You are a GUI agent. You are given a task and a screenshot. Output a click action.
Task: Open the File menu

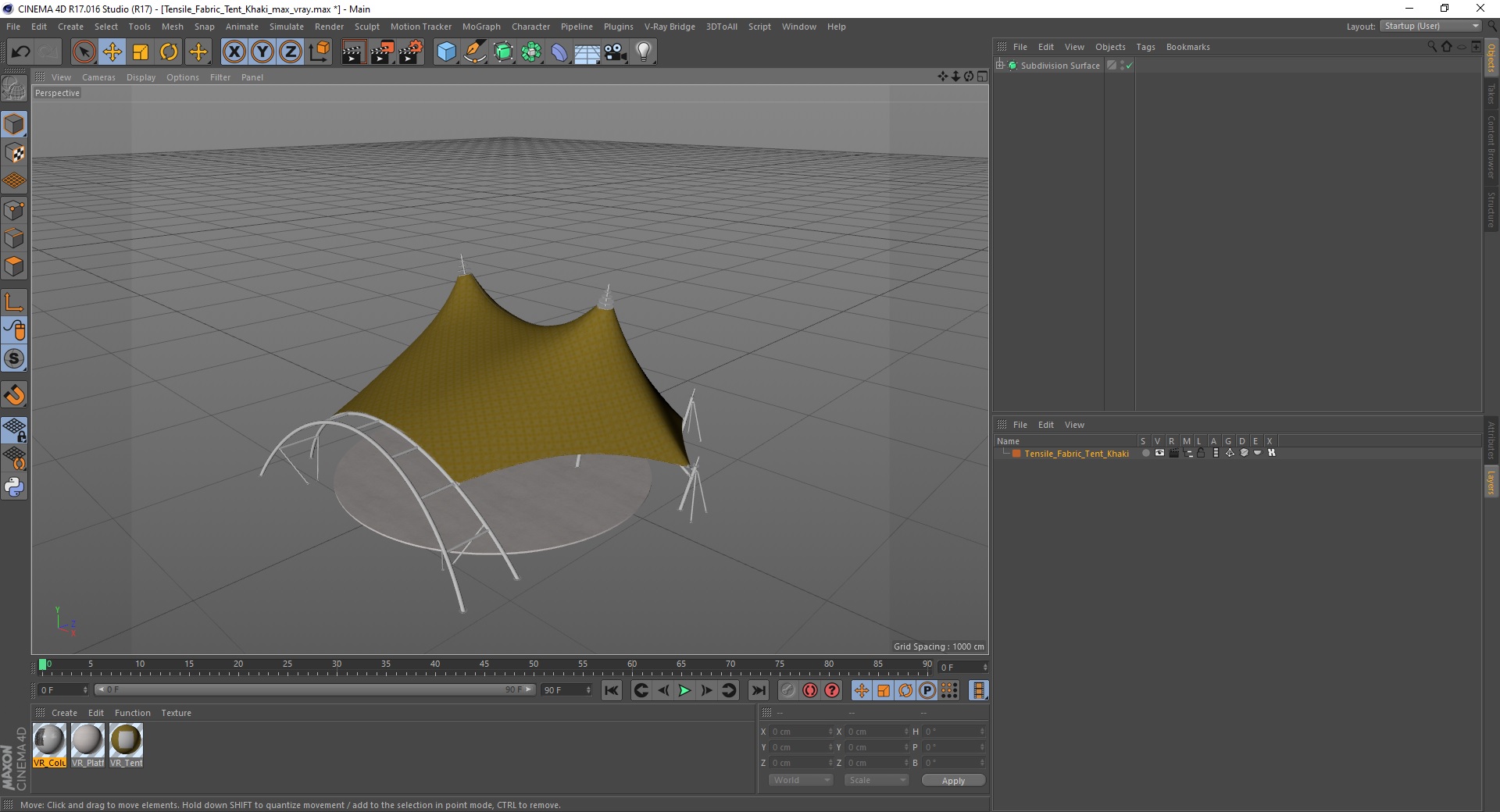[x=13, y=27]
